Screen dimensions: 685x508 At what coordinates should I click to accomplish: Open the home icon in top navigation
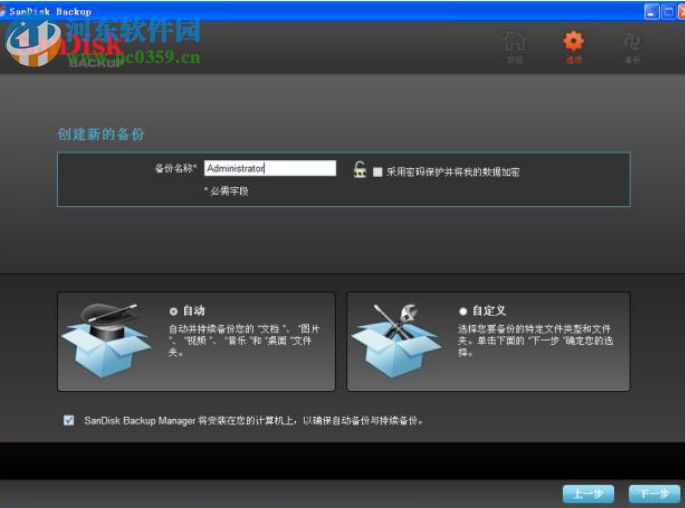tap(515, 47)
